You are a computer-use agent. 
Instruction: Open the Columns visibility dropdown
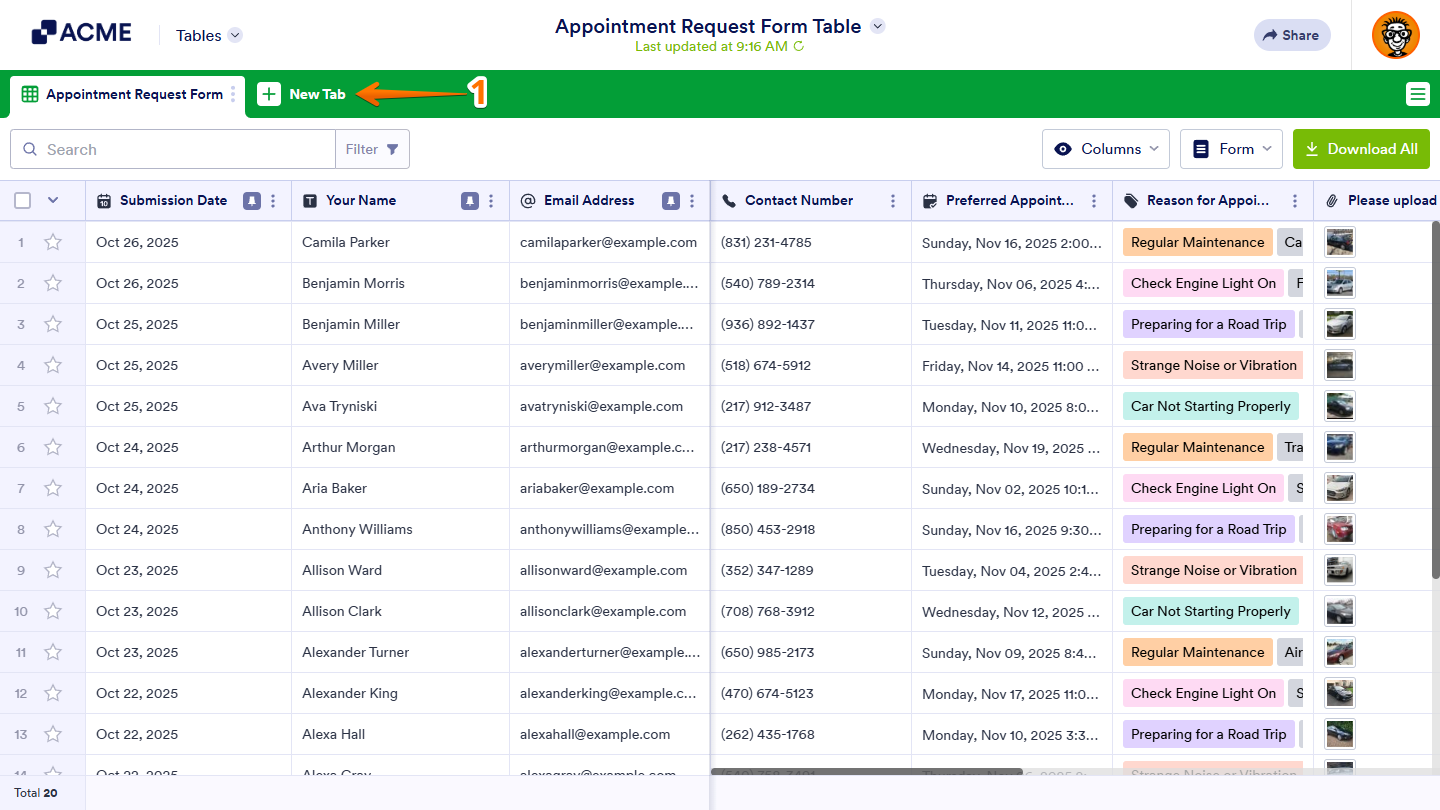1106,149
